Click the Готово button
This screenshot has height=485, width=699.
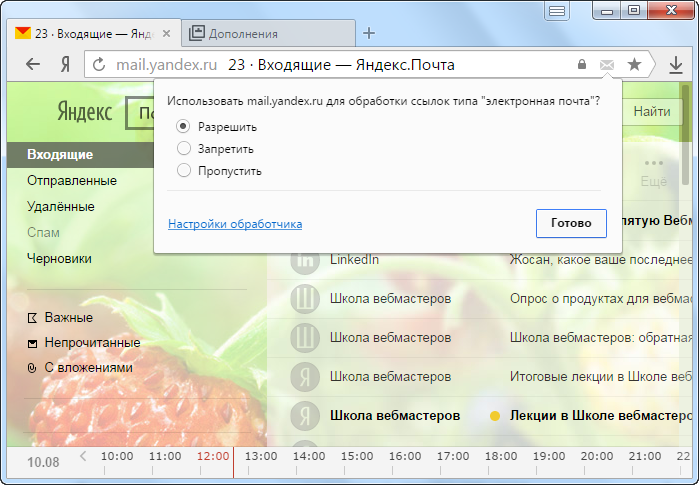tap(571, 223)
